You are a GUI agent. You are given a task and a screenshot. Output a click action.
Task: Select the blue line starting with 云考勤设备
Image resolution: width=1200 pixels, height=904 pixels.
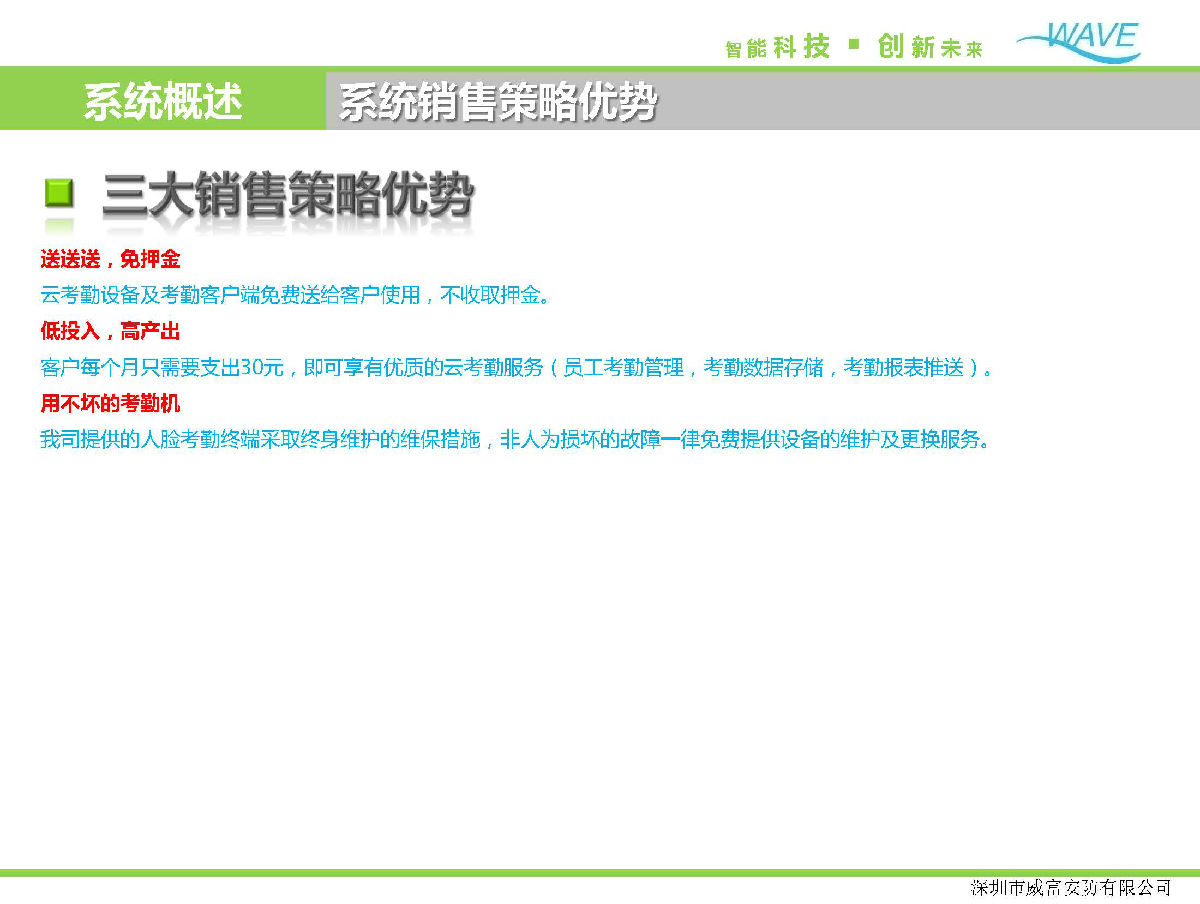pyautogui.click(x=295, y=295)
